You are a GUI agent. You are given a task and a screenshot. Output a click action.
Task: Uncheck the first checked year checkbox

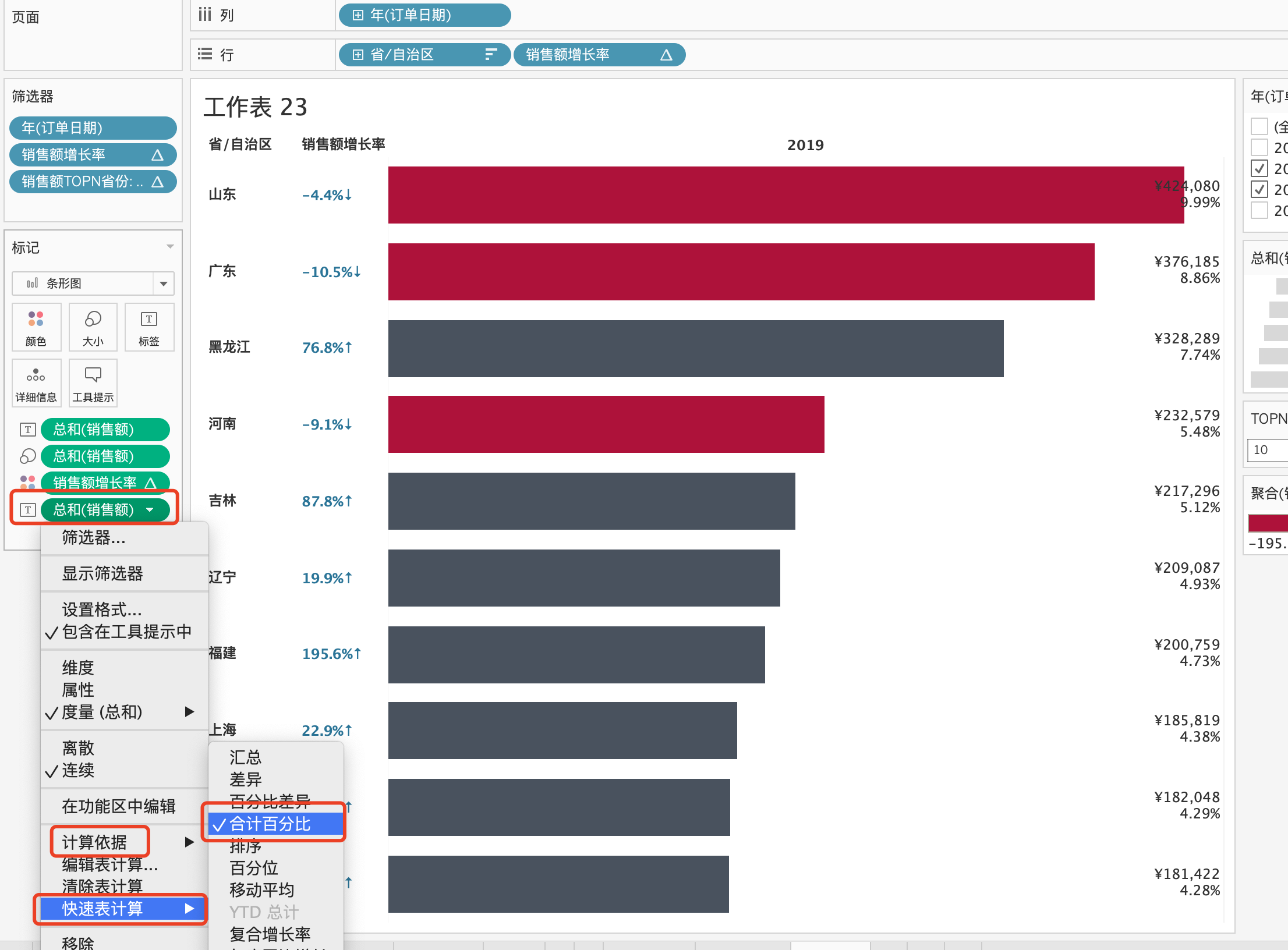[x=1259, y=169]
